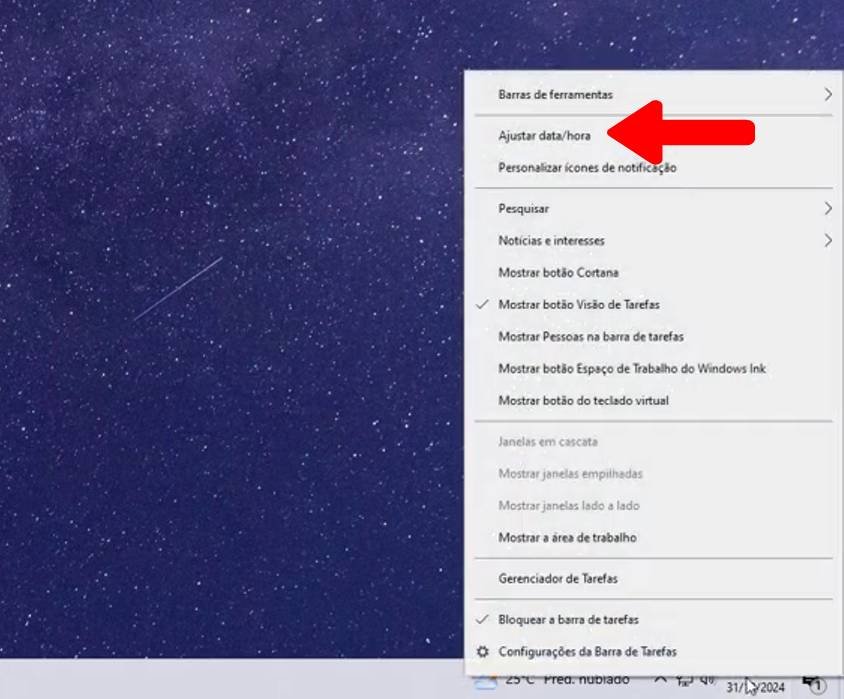The width and height of the screenshot is (844, 699).
Task: Click the taskbar date display
Action: (755, 686)
